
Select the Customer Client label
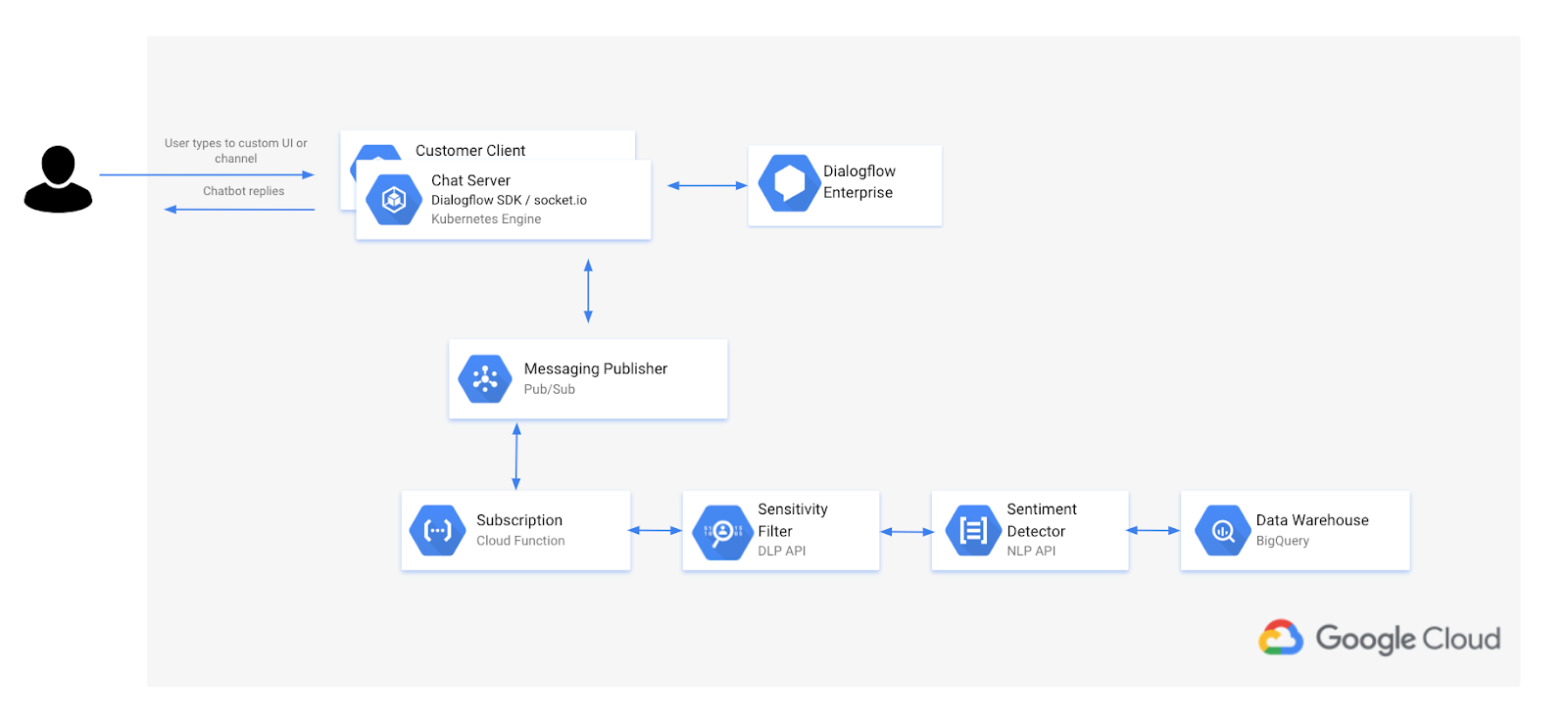point(470,150)
